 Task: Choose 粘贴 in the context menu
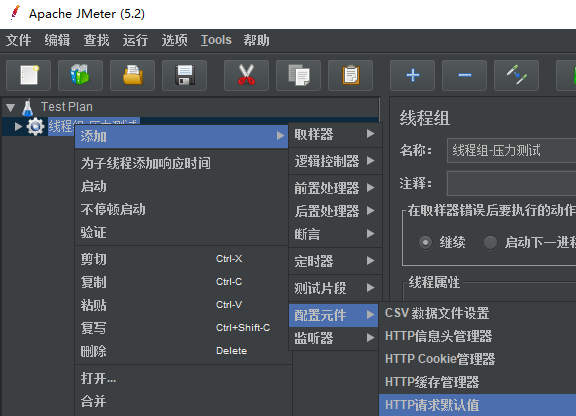(x=181, y=305)
